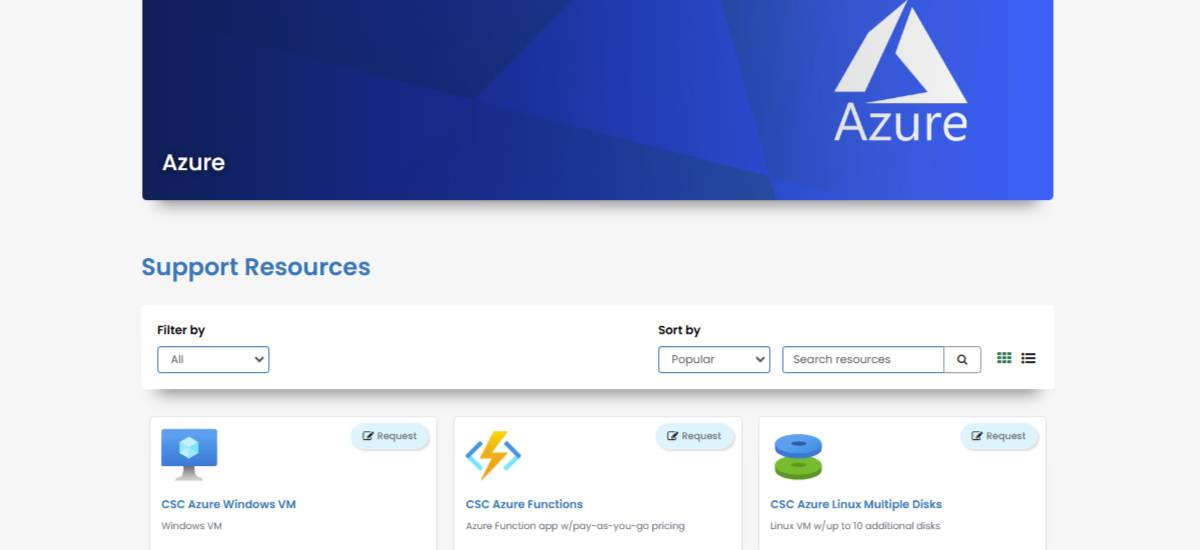The width and height of the screenshot is (1200, 550).
Task: Open the CSC Azure Windows VM link
Action: pyautogui.click(x=228, y=504)
